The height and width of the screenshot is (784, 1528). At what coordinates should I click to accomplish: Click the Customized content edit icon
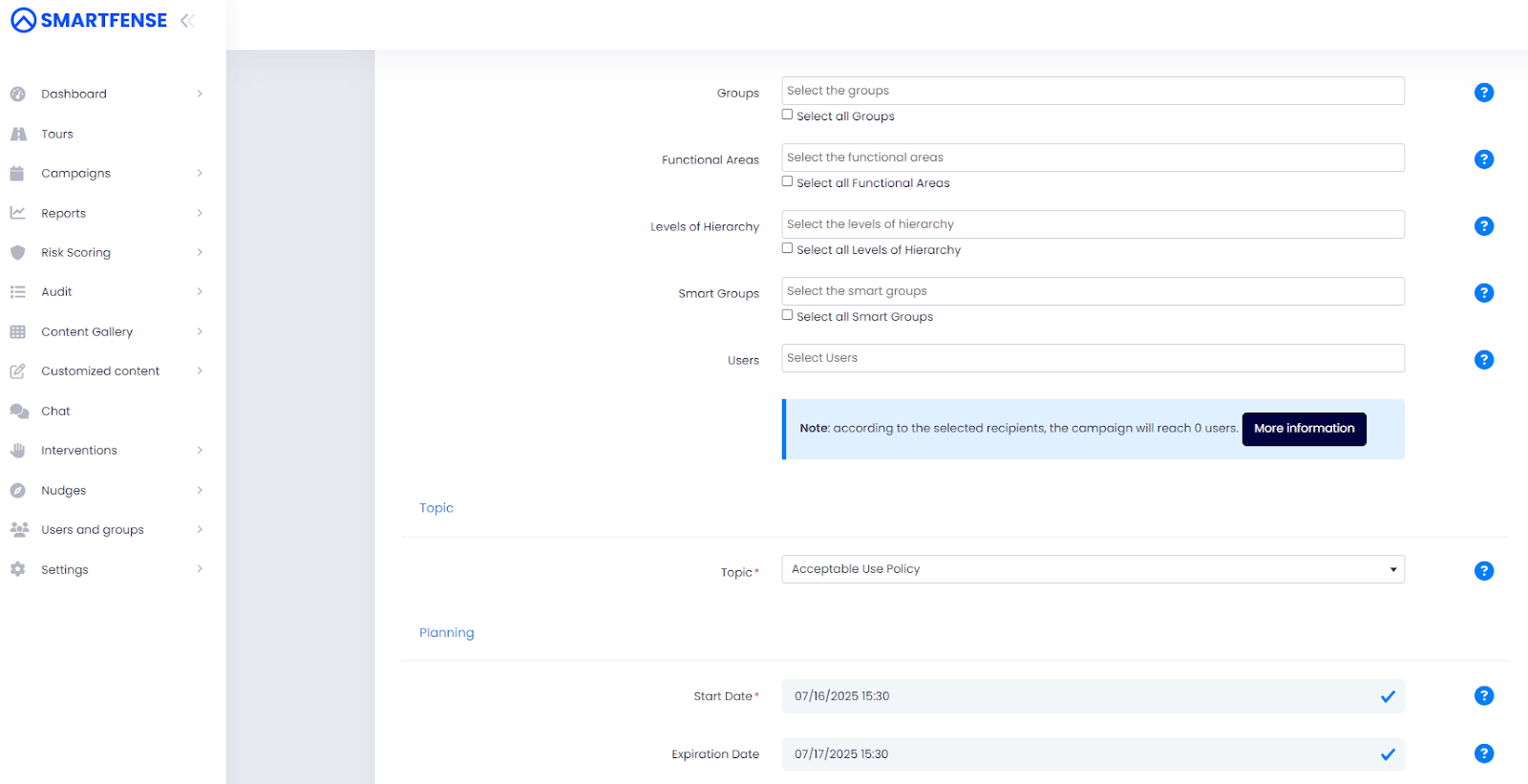click(x=17, y=371)
